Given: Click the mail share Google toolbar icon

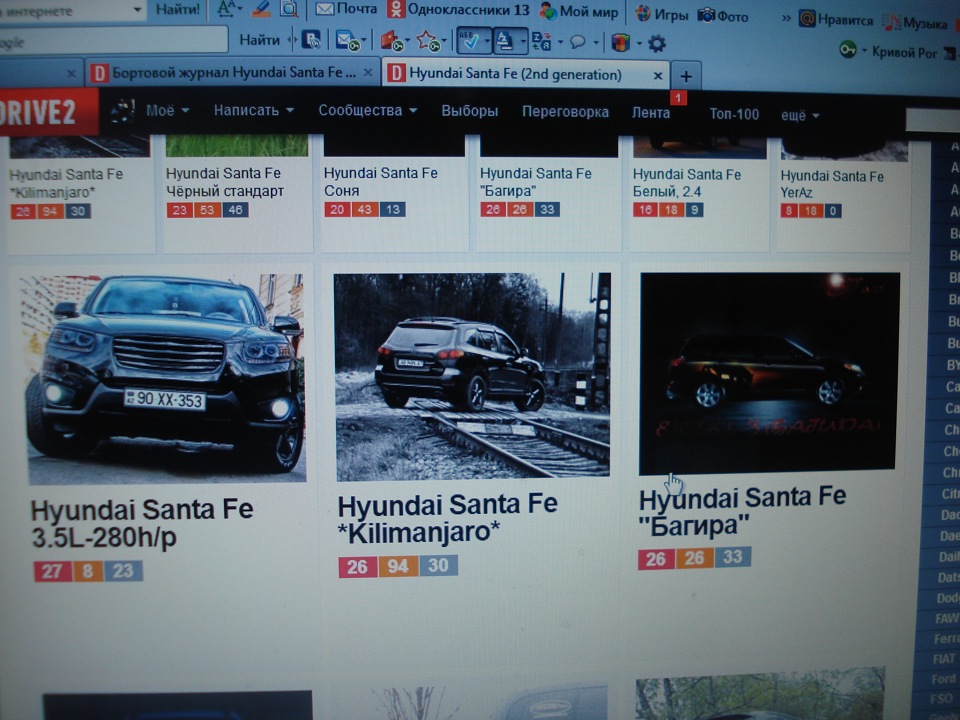Looking at the screenshot, I should point(347,41).
